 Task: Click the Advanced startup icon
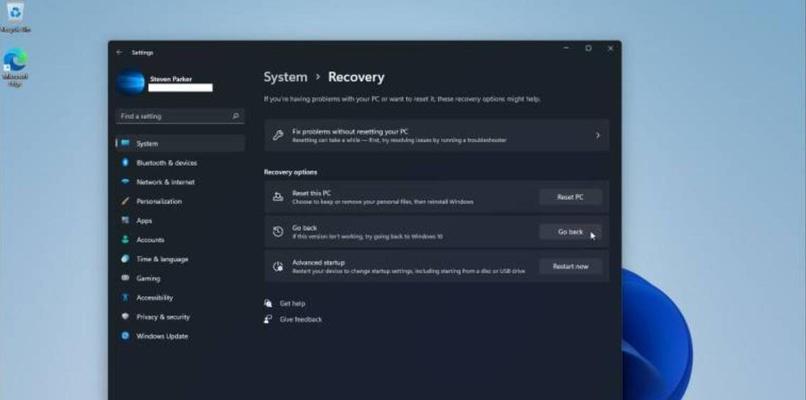[278, 266]
